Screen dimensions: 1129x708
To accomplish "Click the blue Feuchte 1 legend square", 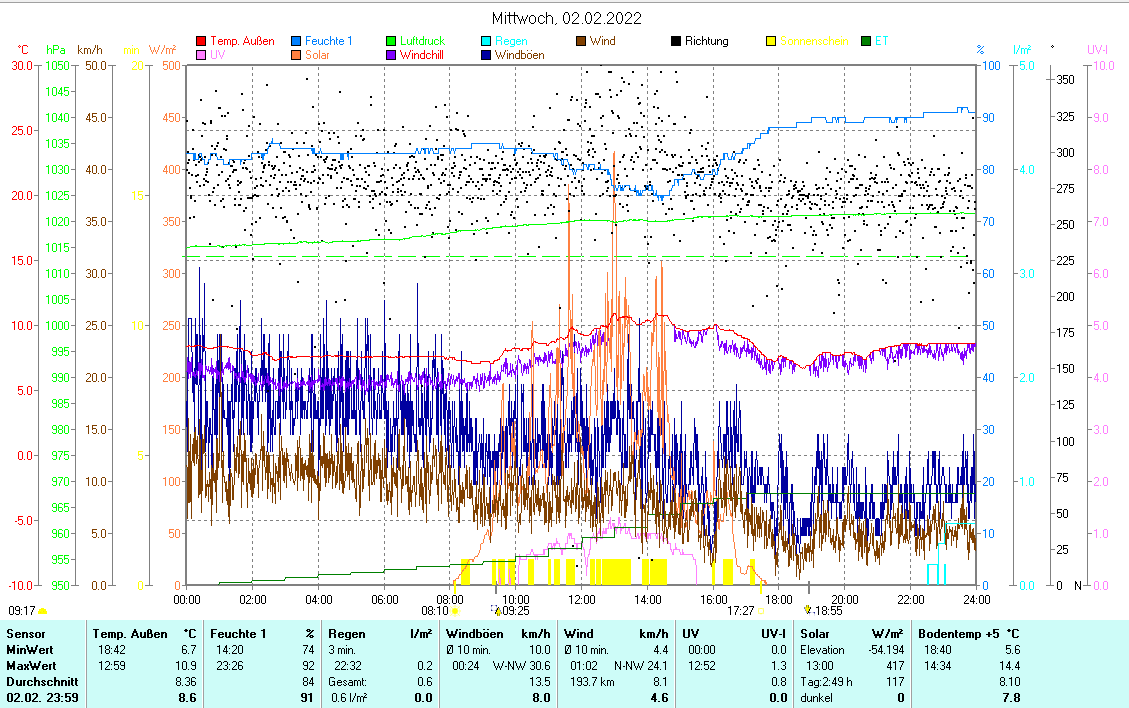I will point(296,42).
